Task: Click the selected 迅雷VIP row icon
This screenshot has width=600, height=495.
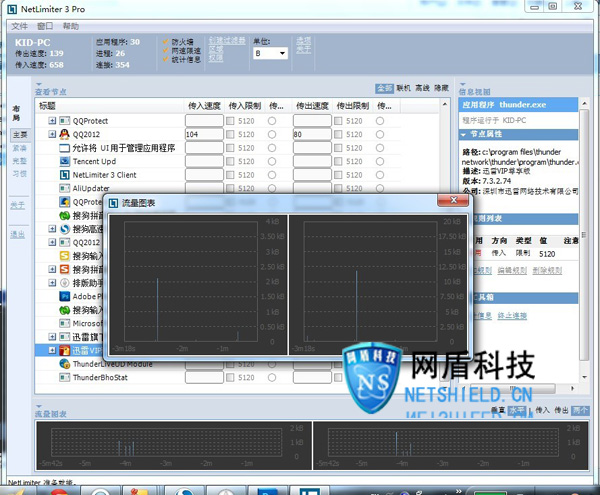Action: 64,350
